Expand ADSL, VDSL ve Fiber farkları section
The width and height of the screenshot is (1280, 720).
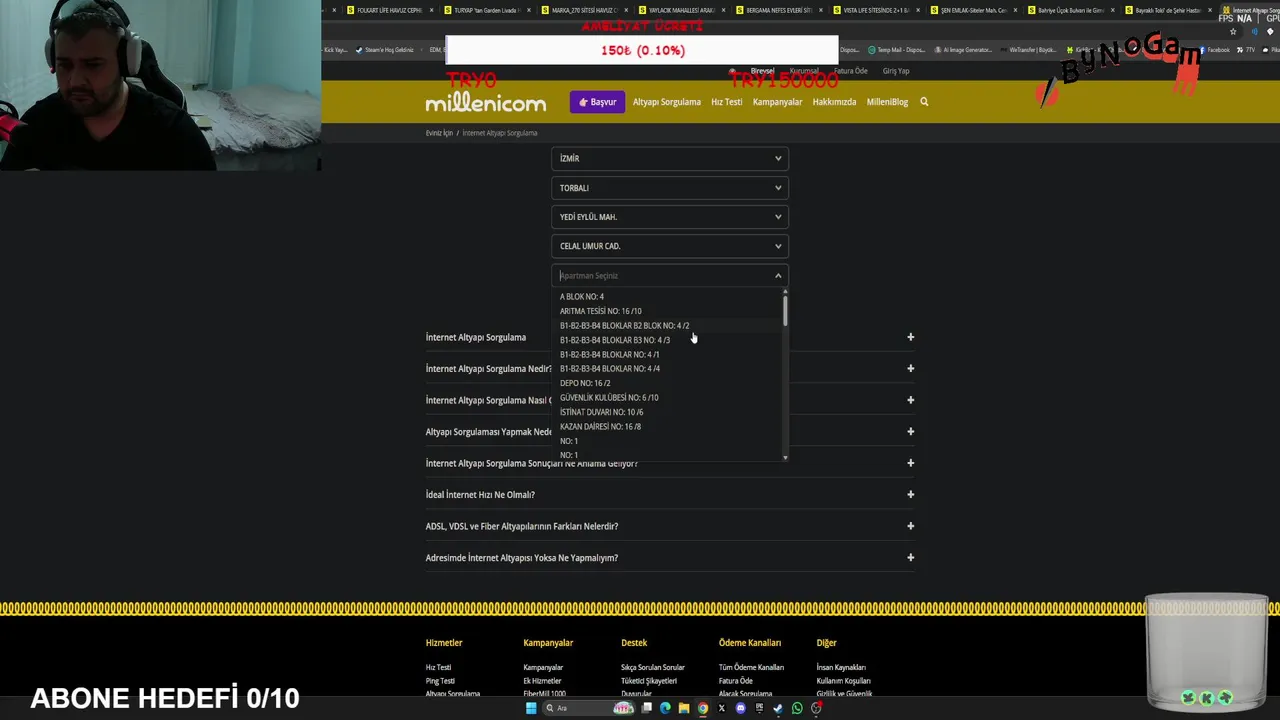[670, 526]
